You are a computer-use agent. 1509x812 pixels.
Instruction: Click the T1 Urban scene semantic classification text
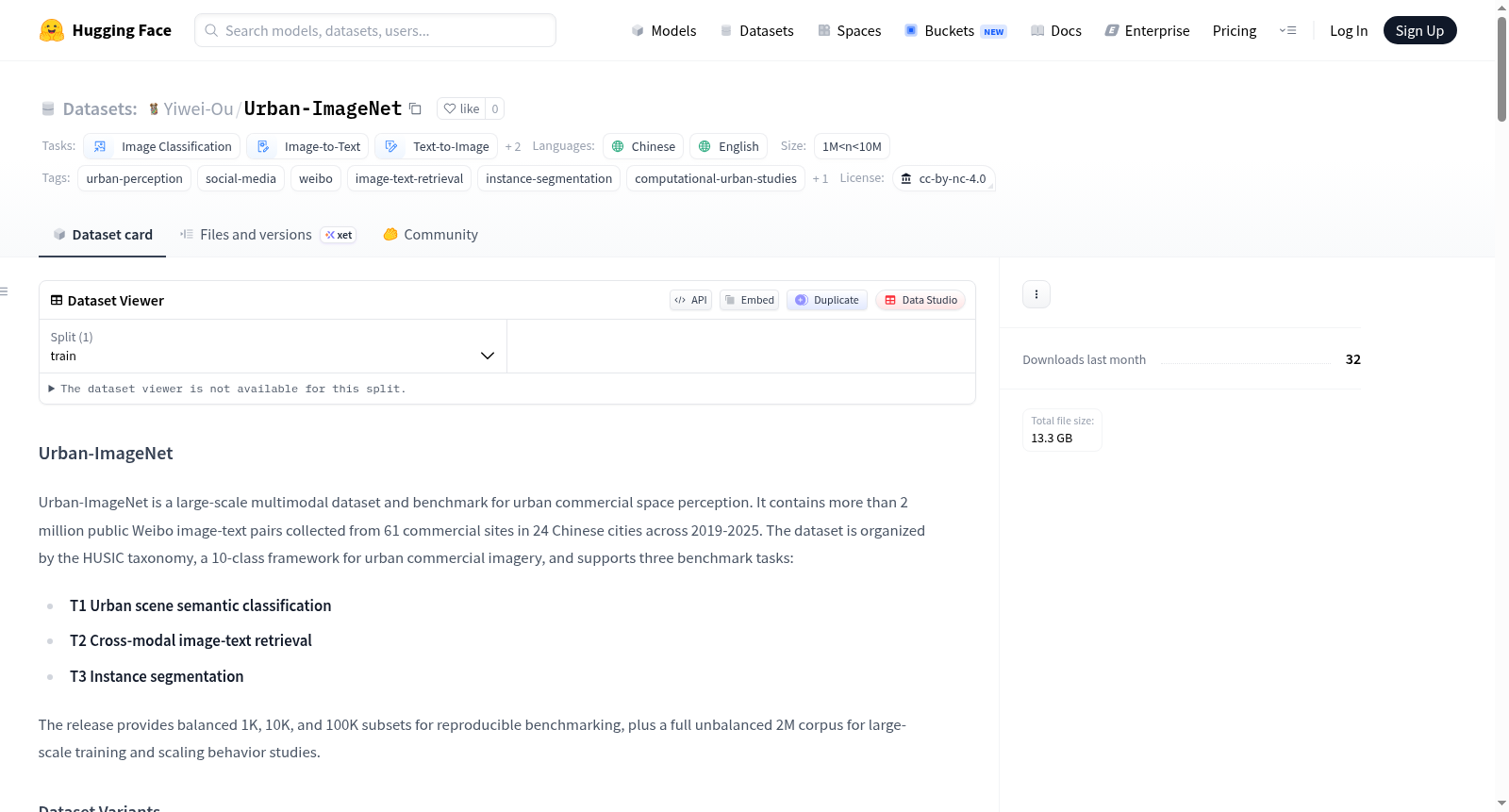pyautogui.click(x=201, y=605)
